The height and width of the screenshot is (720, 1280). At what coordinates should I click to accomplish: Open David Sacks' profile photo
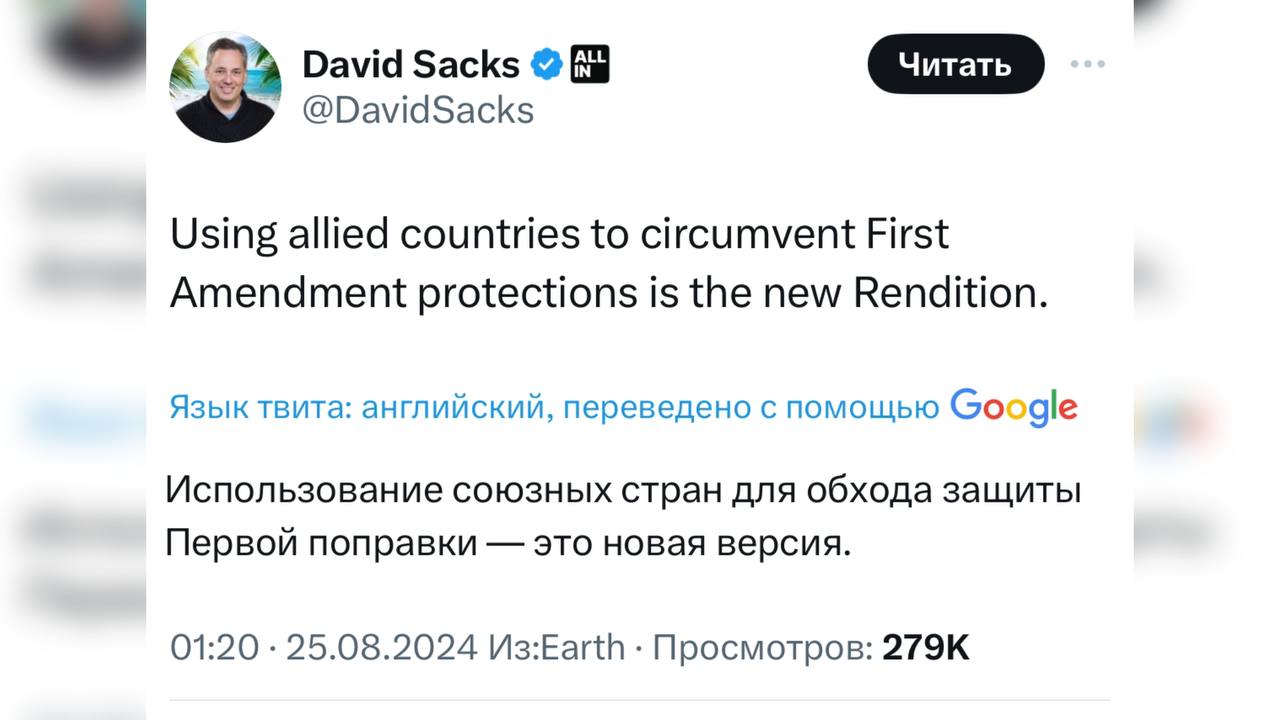pos(225,87)
